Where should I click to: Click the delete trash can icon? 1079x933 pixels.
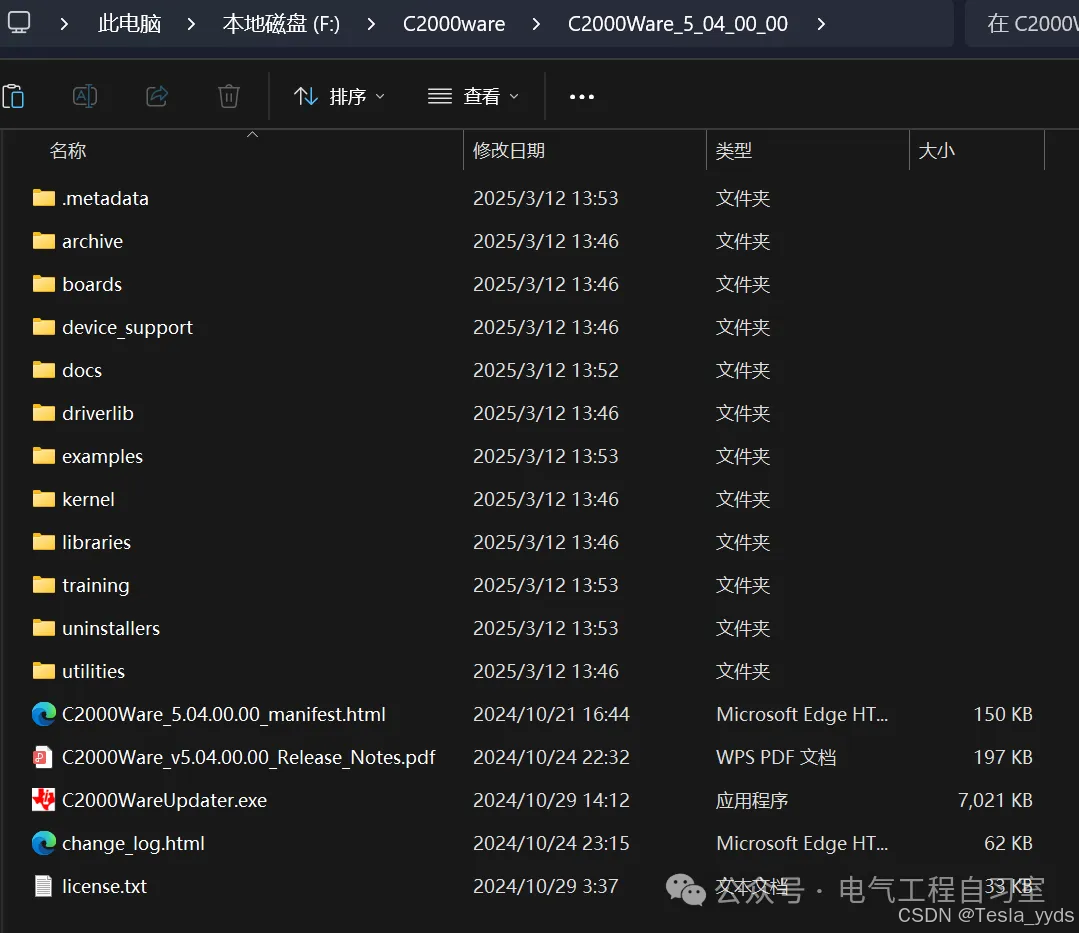point(228,96)
